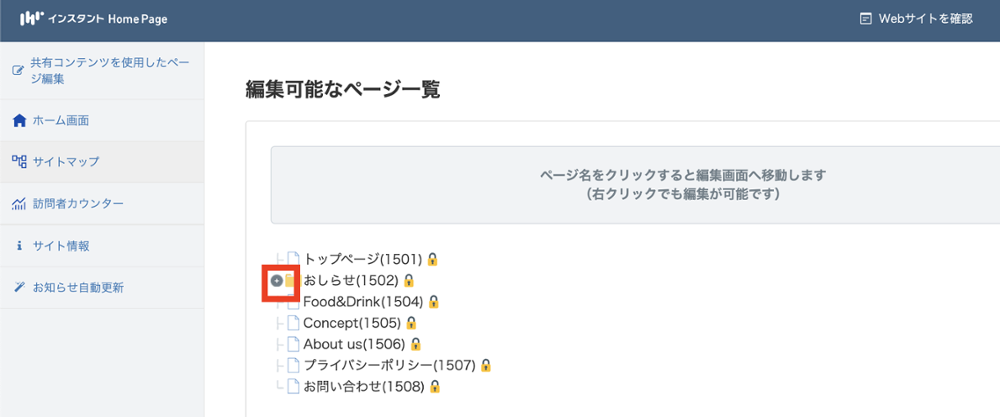Expand the おしらせ folder node
The height and width of the screenshot is (417, 1000).
coord(277,280)
